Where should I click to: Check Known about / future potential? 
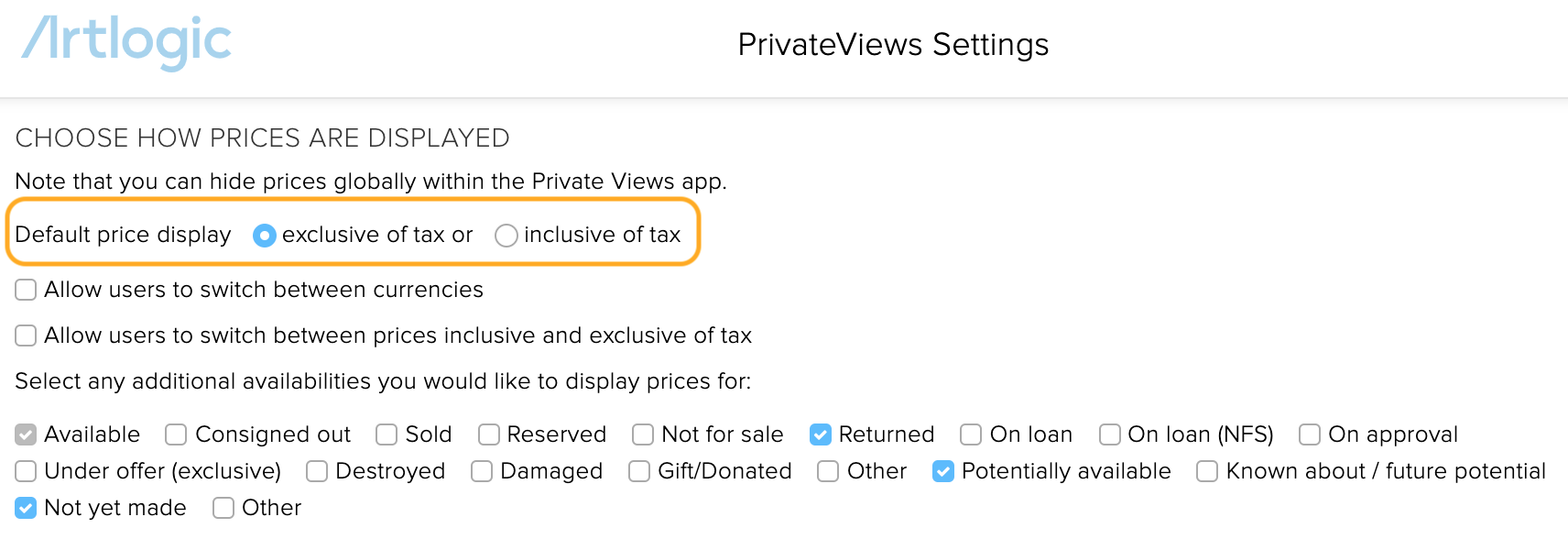1207,471
